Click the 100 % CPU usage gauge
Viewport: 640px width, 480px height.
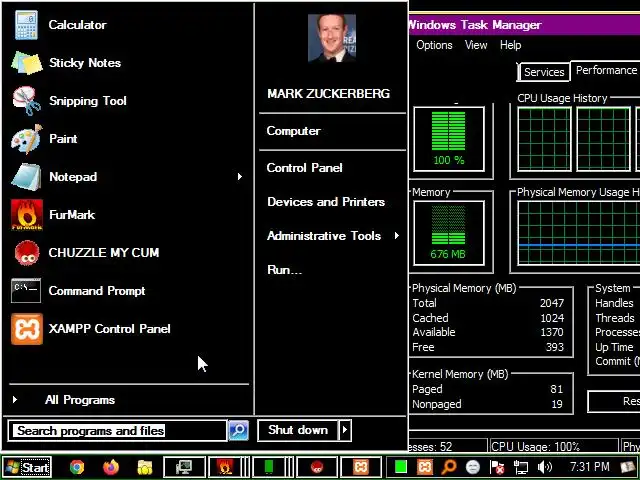(x=449, y=139)
